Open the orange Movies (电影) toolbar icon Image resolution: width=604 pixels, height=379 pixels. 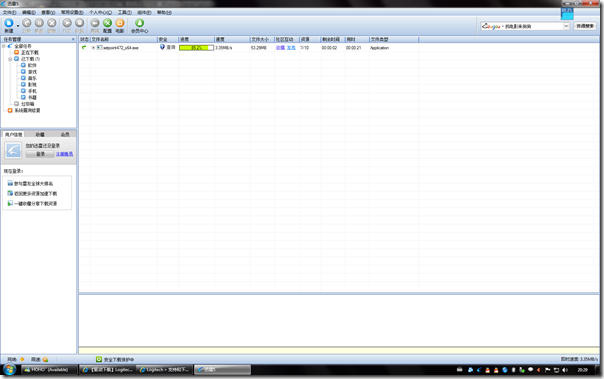click(x=120, y=23)
